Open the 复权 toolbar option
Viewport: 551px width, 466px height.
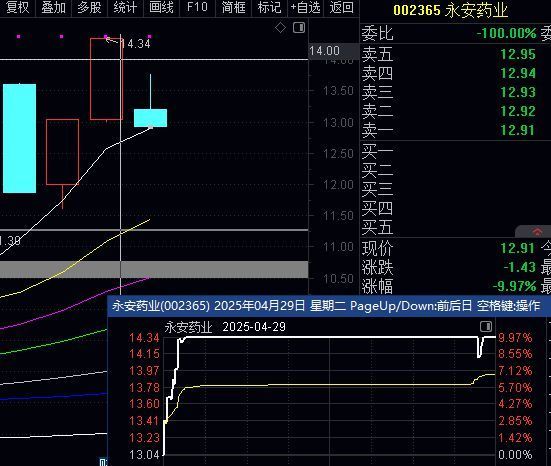point(17,7)
